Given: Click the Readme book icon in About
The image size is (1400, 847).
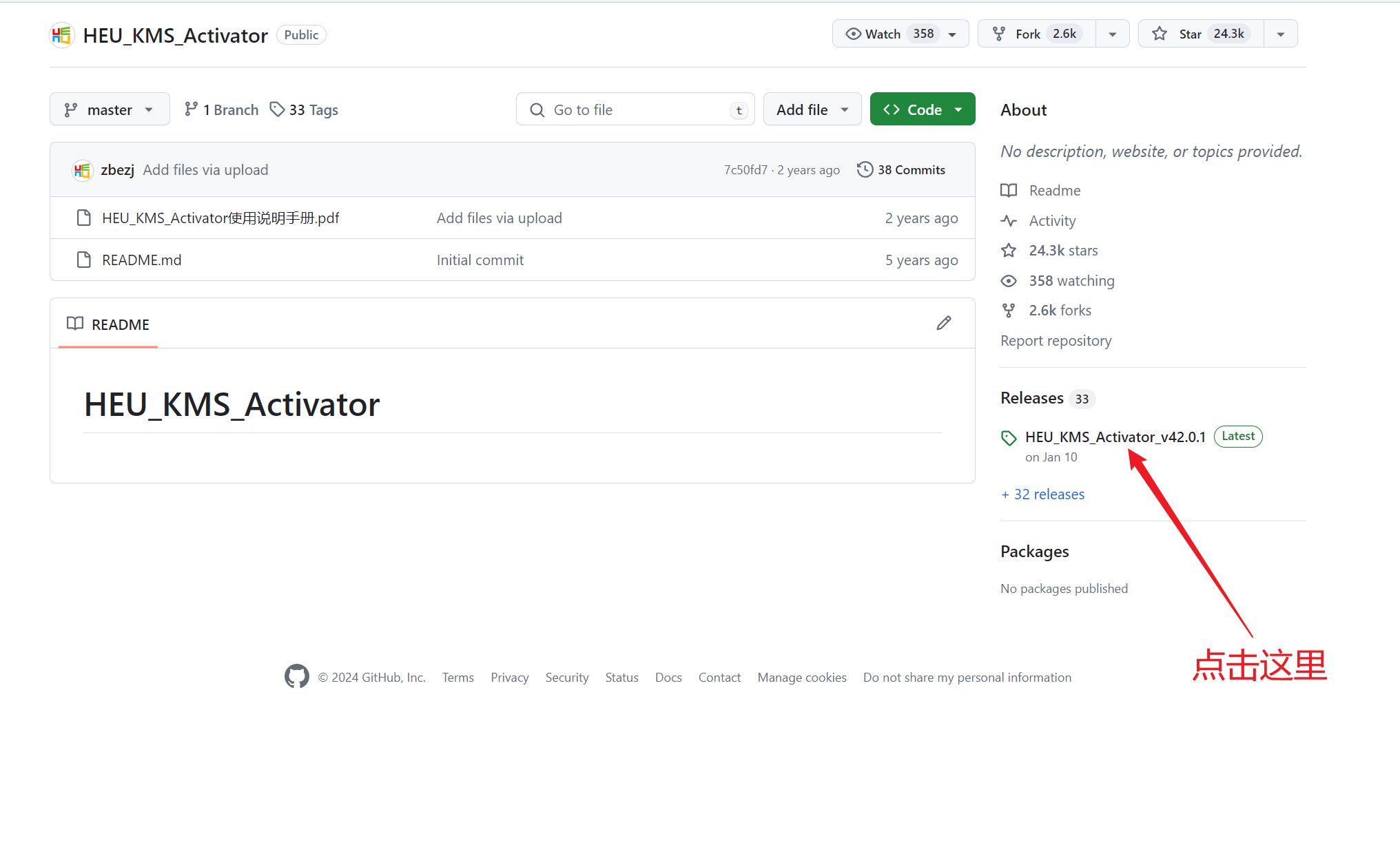Looking at the screenshot, I should [1009, 190].
